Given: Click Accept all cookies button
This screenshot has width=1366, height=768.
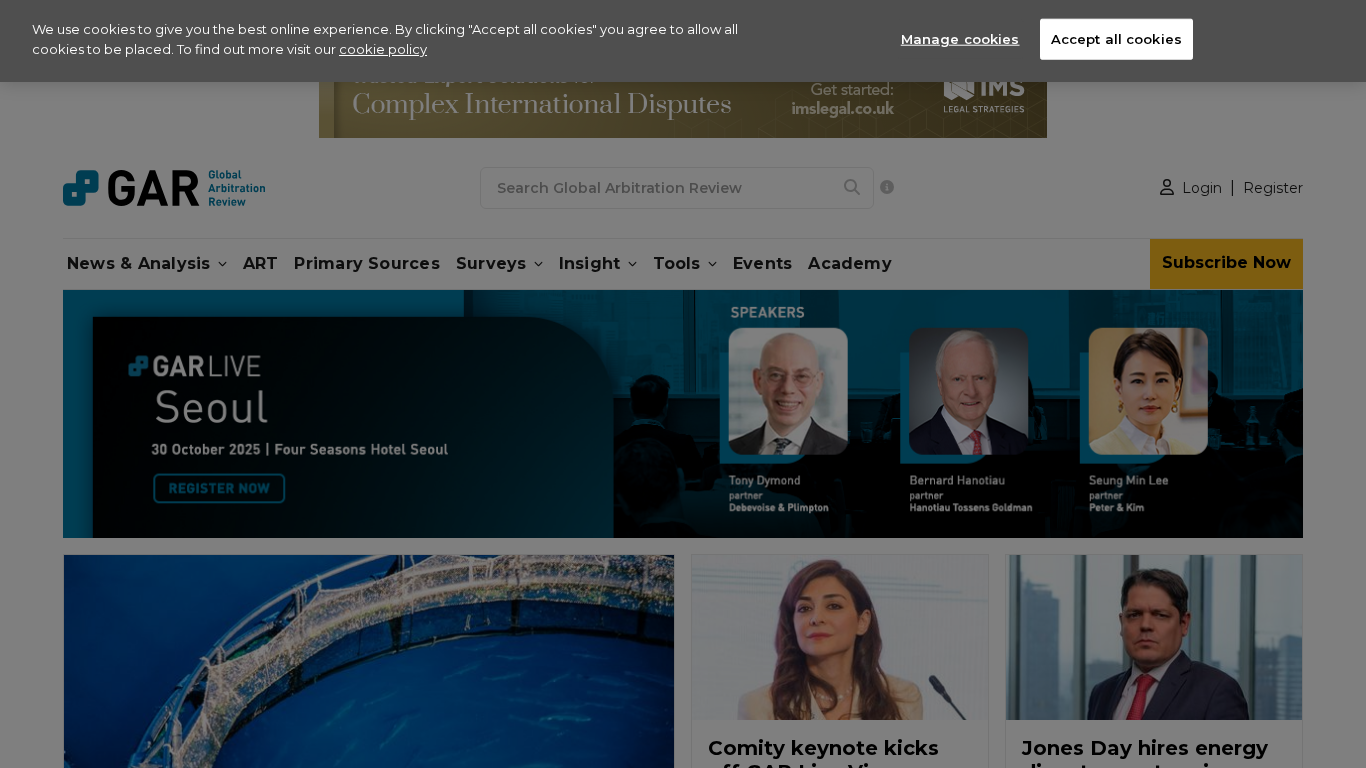Looking at the screenshot, I should coord(1116,39).
